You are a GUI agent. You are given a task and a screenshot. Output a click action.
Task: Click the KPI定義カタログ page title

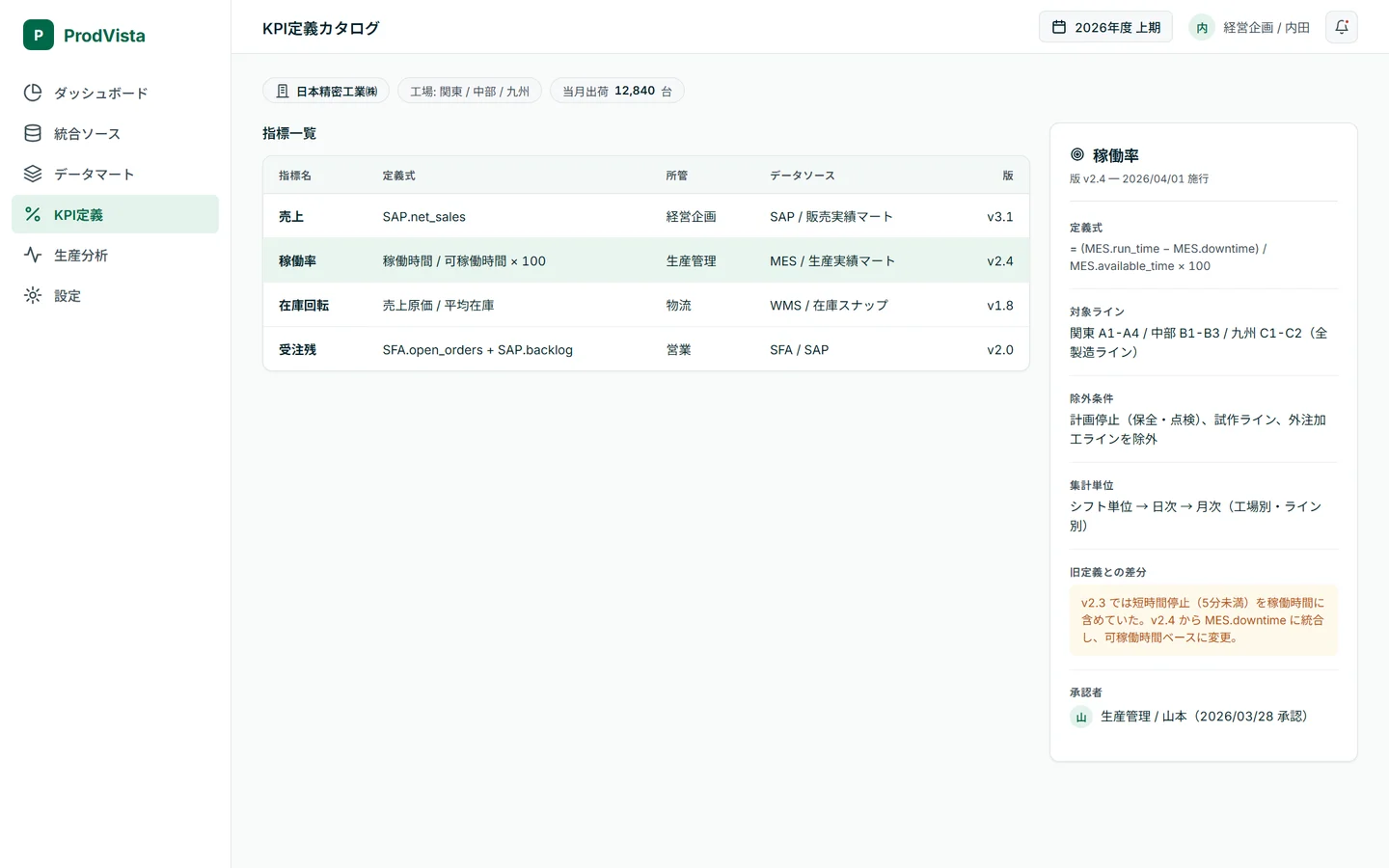point(321,28)
